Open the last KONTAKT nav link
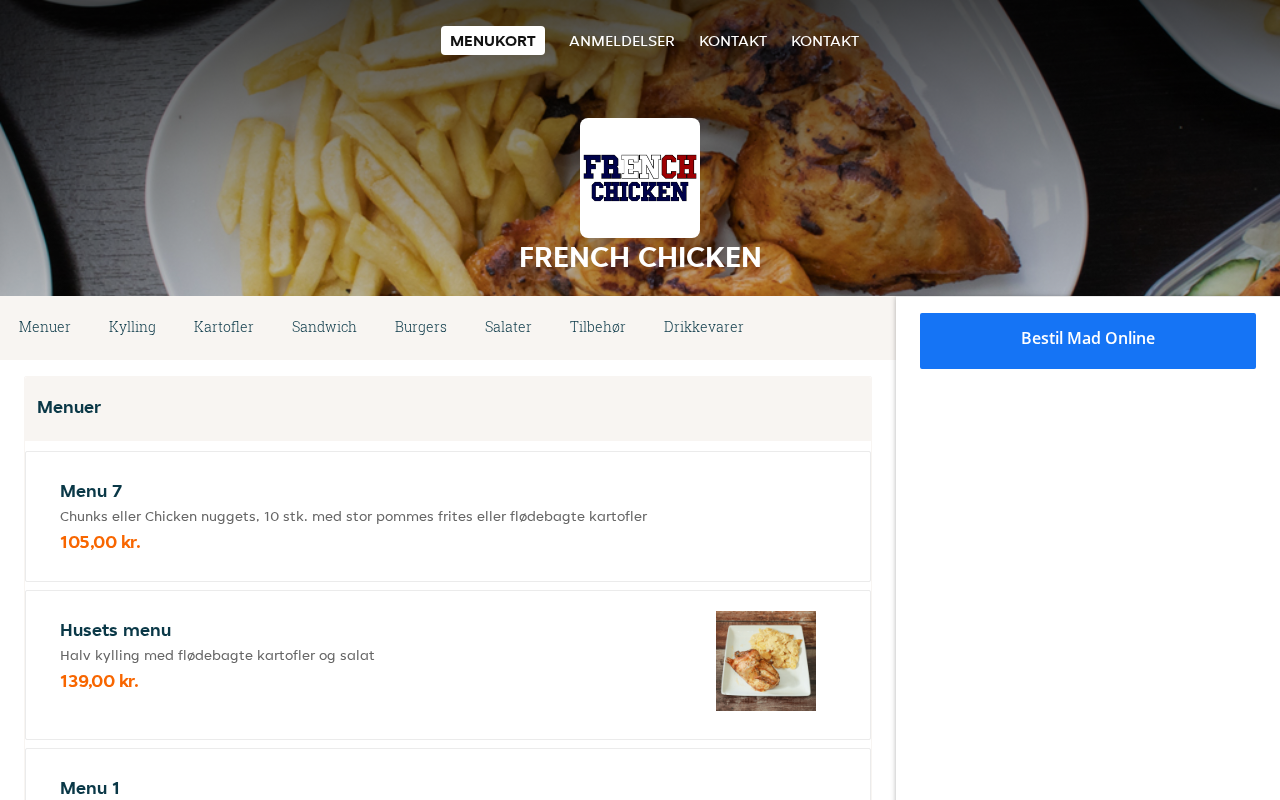The width and height of the screenshot is (1280, 800). 825,41
